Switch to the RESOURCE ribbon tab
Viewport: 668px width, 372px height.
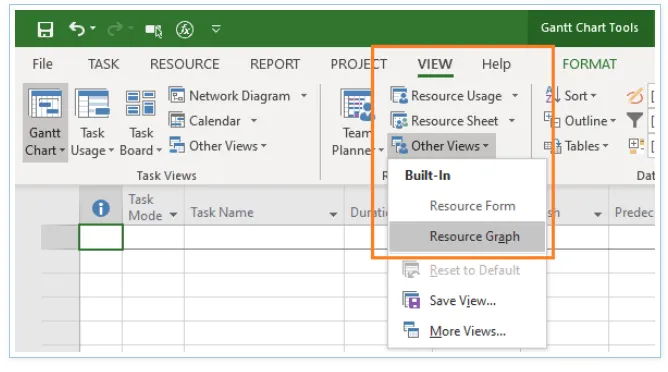[184, 64]
